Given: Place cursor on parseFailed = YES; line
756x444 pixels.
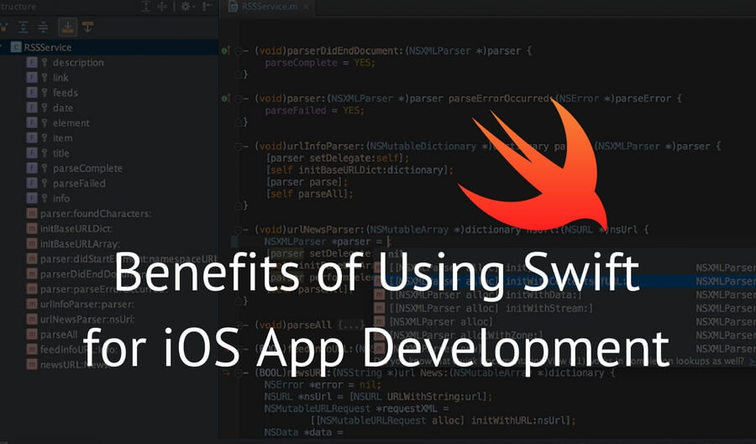Looking at the screenshot, I should [314, 110].
